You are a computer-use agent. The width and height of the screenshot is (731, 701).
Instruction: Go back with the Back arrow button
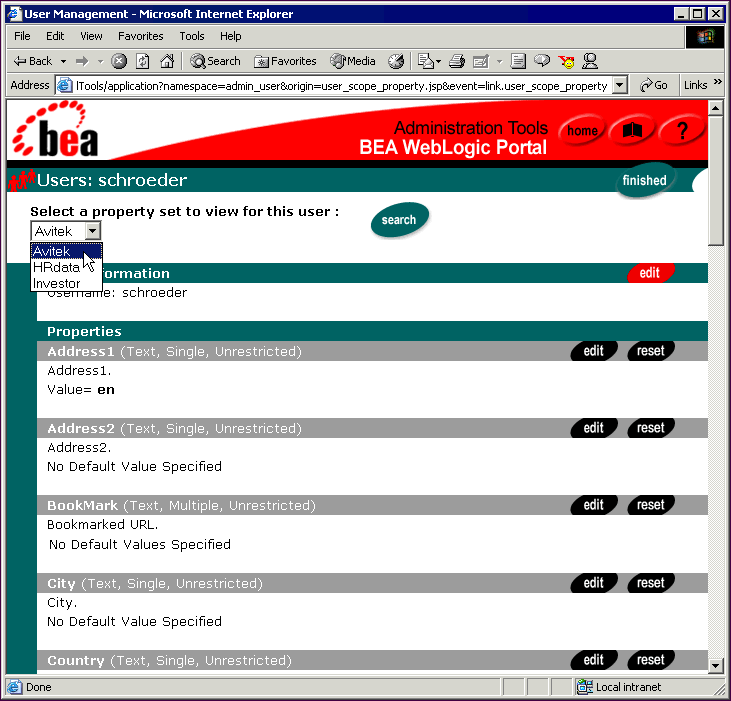(33, 61)
